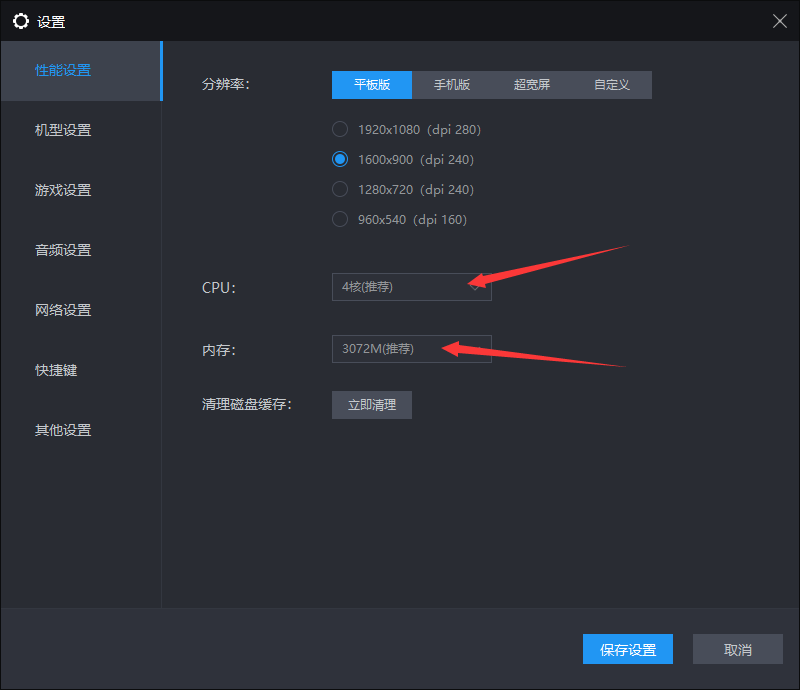Expand the 内存 memory size dropdown
Viewport: 800px width, 690px height.
(411, 349)
